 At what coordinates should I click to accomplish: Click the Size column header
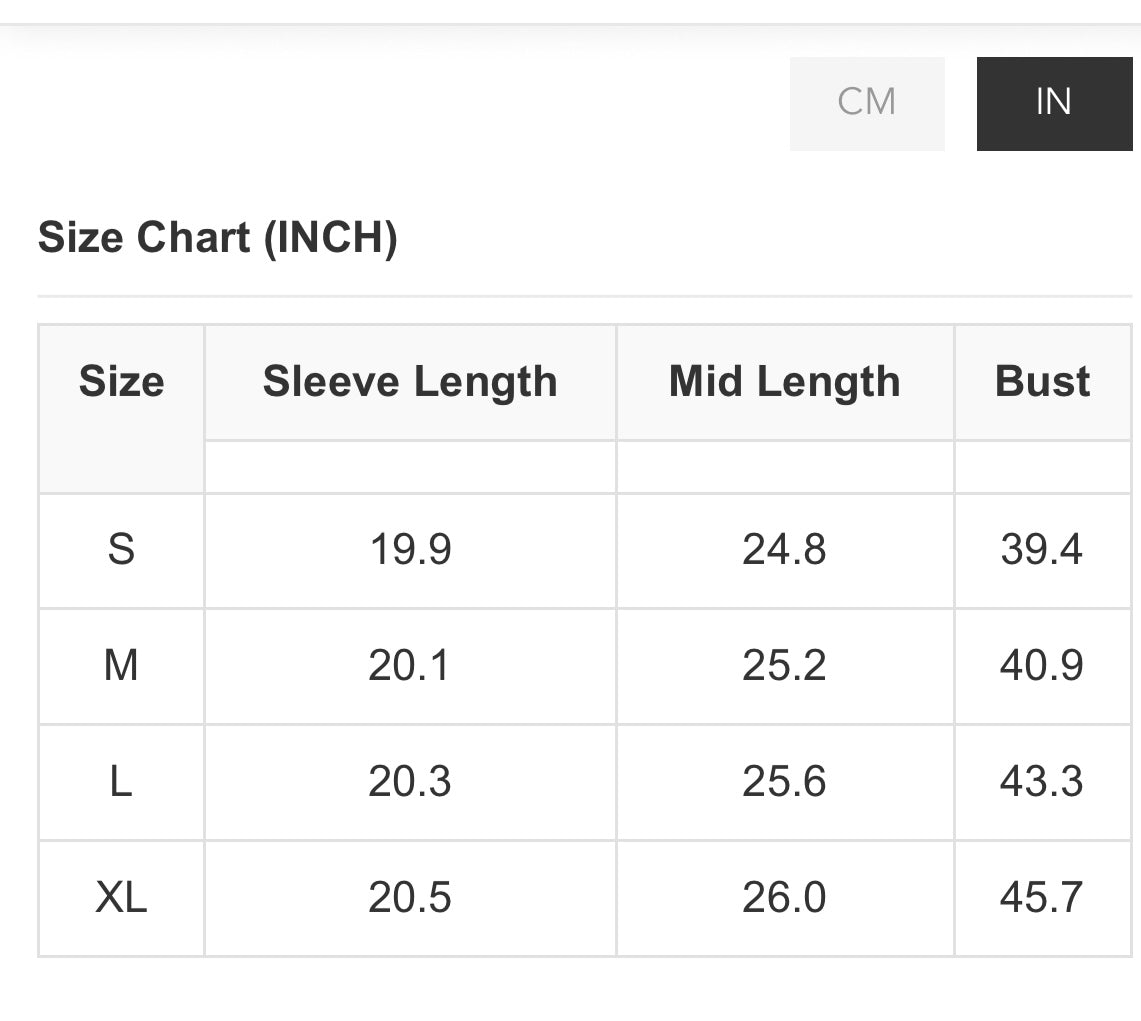click(122, 381)
